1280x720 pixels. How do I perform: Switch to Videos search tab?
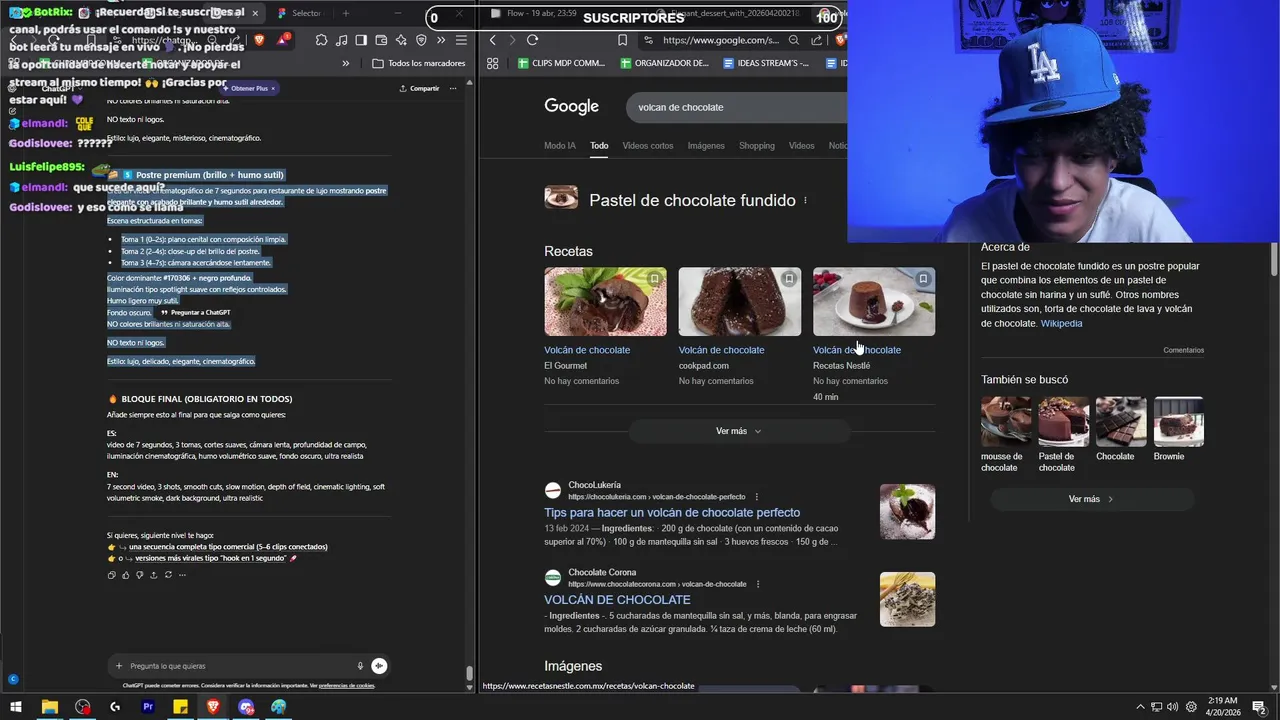pyautogui.click(x=802, y=146)
